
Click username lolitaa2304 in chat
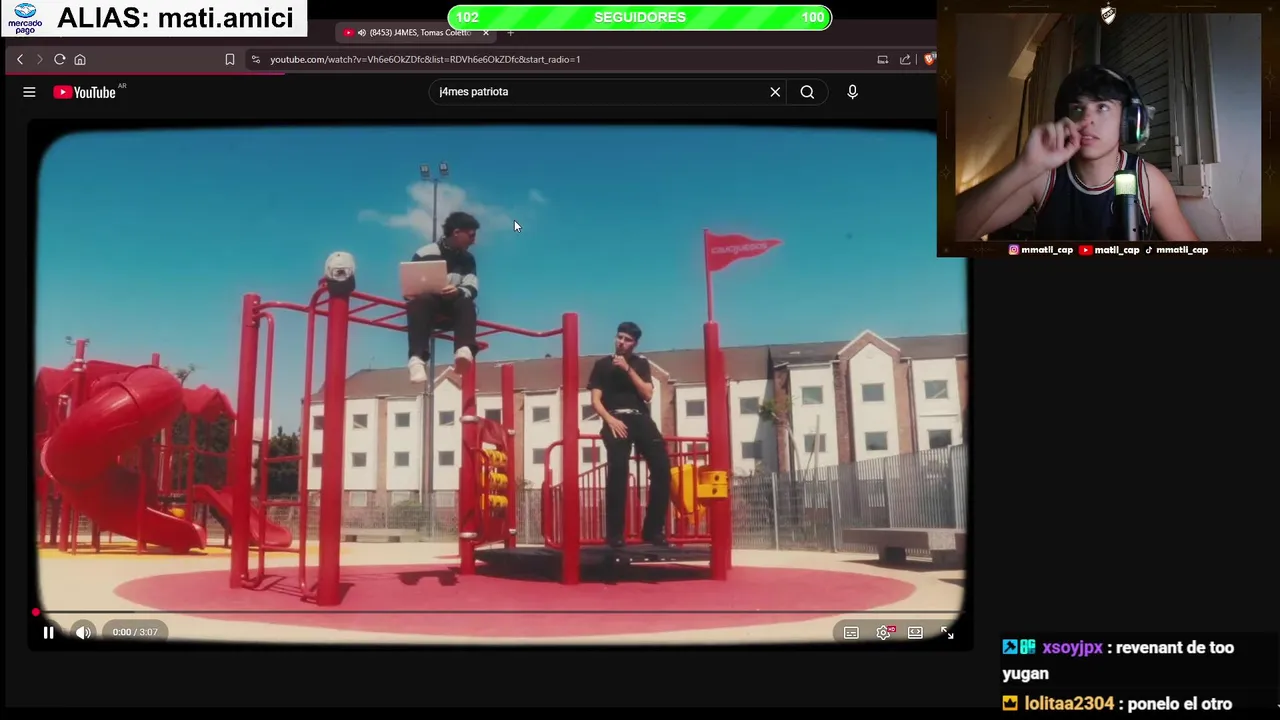tap(1069, 704)
